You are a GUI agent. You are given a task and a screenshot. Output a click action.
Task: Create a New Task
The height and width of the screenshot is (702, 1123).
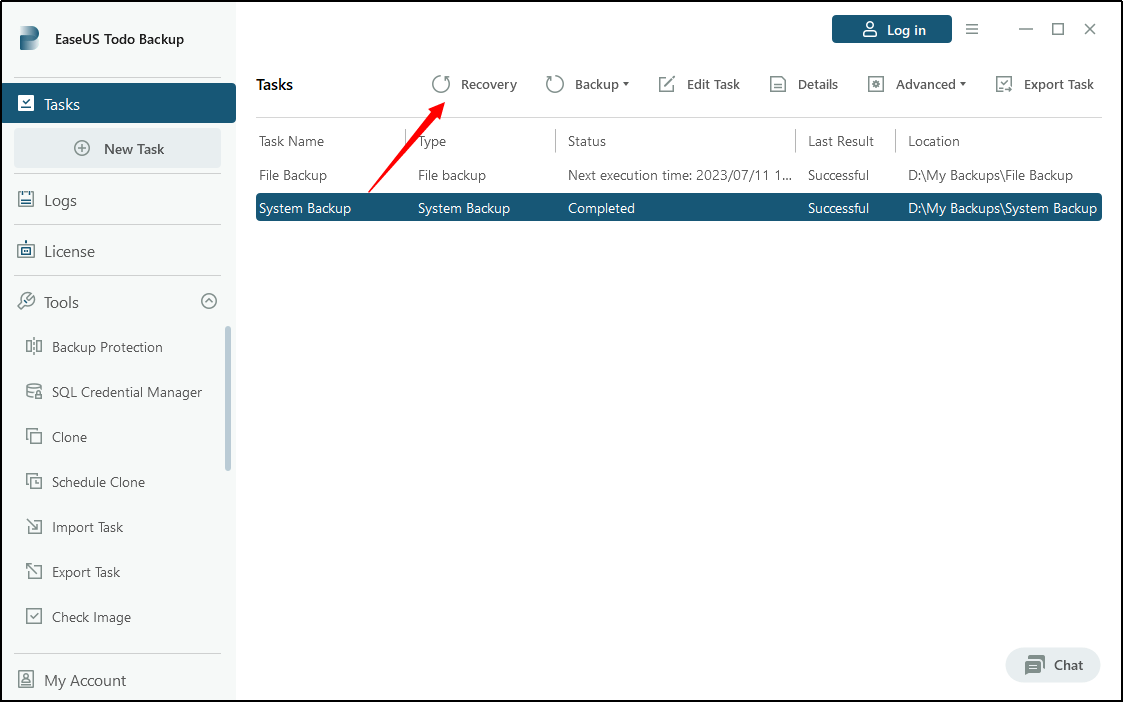pos(117,148)
